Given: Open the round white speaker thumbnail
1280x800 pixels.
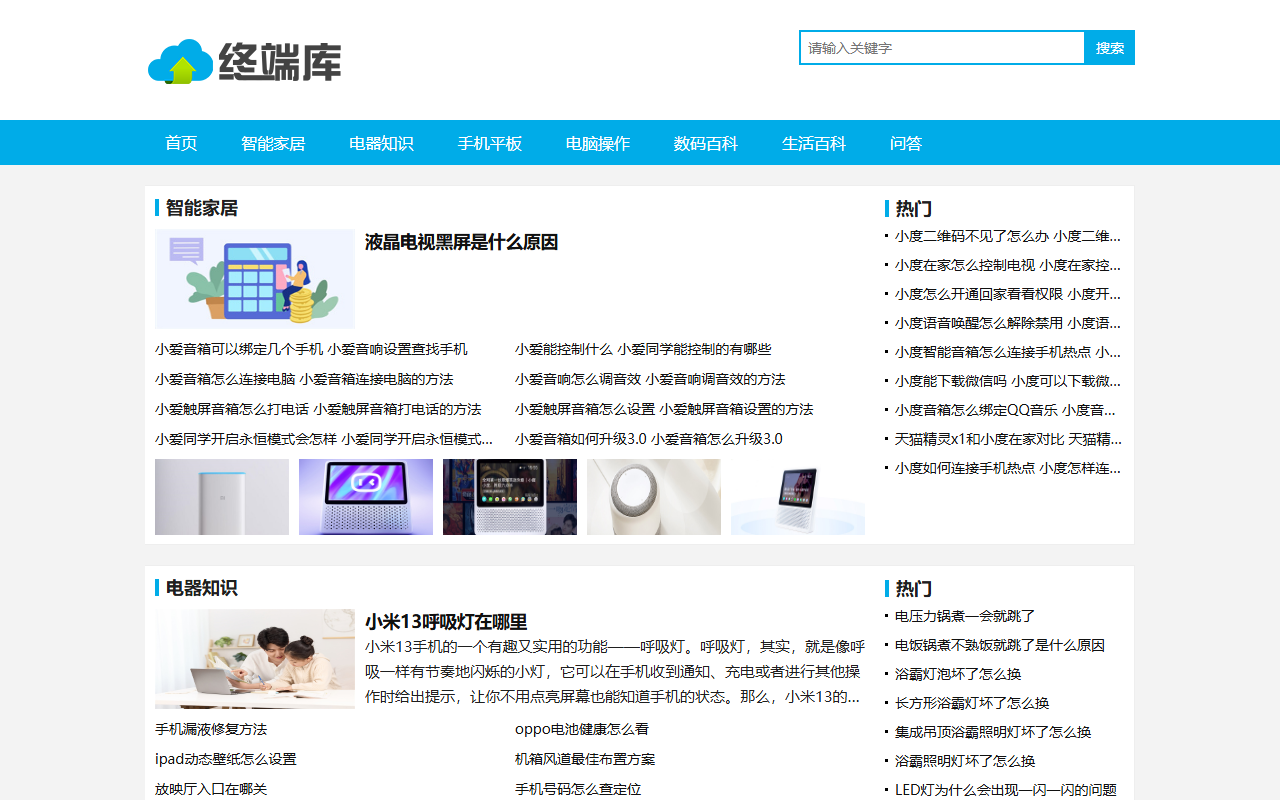Looking at the screenshot, I should coord(654,497).
